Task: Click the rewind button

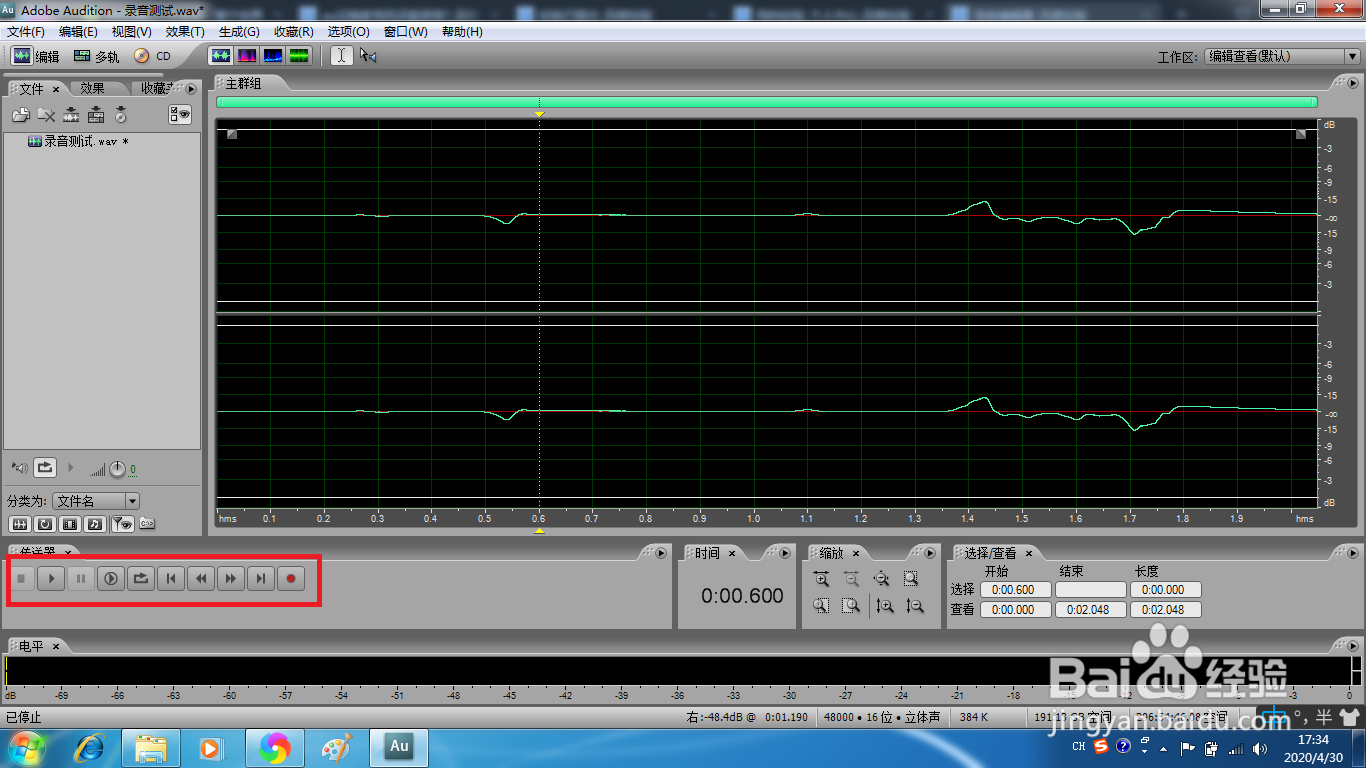Action: coord(201,578)
